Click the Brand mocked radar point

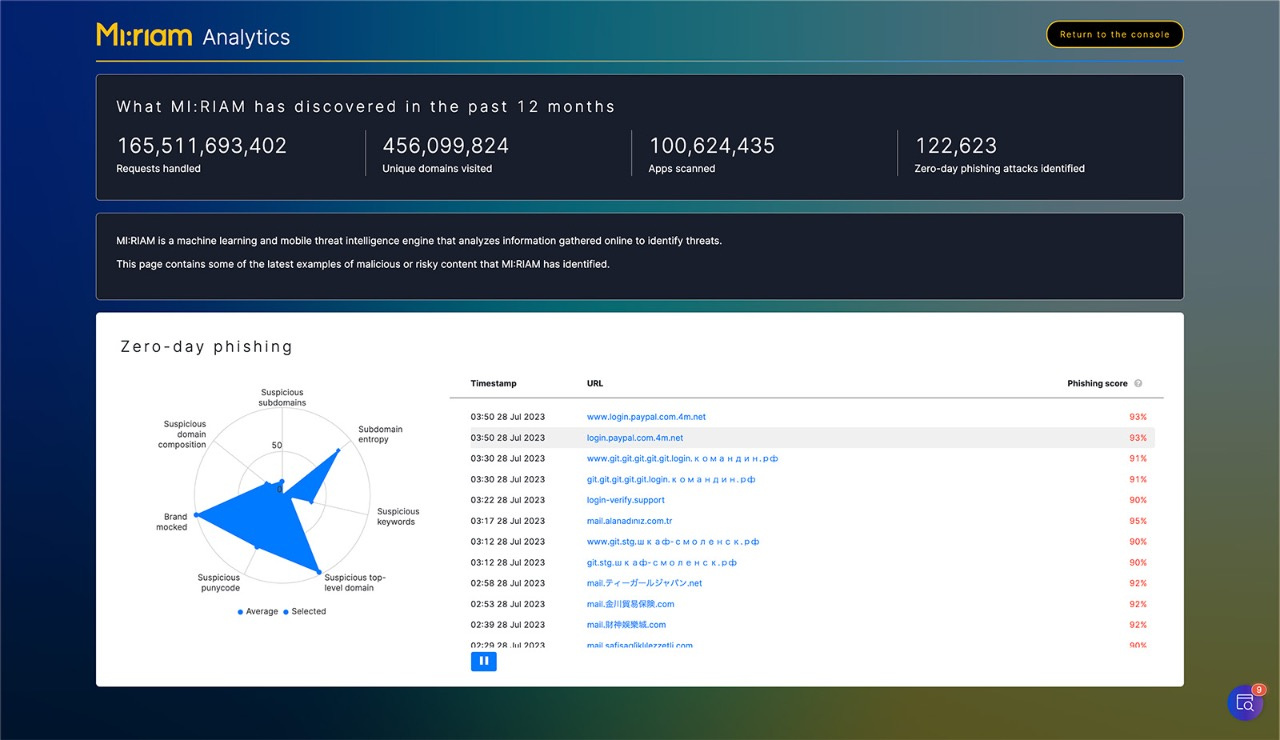point(196,514)
